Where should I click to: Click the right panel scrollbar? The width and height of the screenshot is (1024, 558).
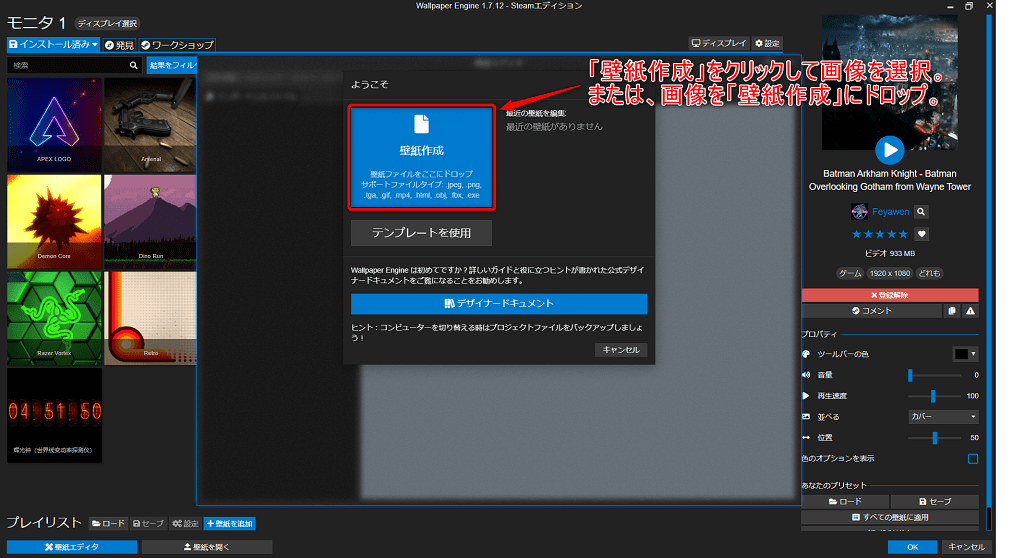pyautogui.click(x=989, y=271)
